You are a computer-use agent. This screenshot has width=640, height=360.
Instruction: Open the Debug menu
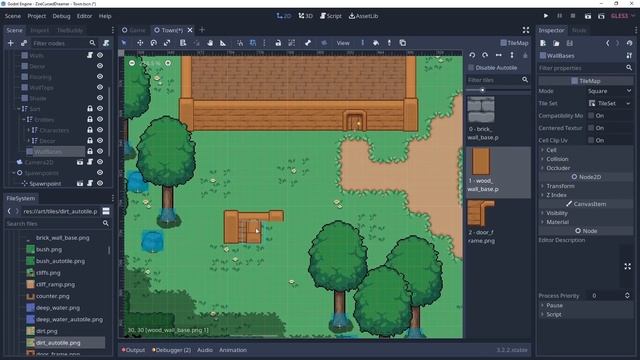coord(61,16)
